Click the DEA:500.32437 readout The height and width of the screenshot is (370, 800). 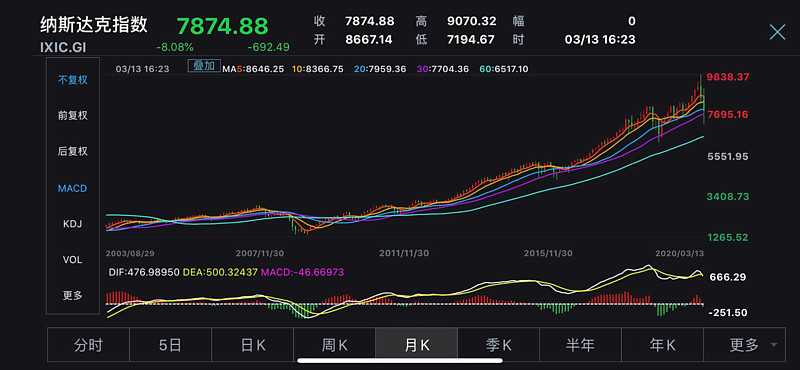coord(220,273)
